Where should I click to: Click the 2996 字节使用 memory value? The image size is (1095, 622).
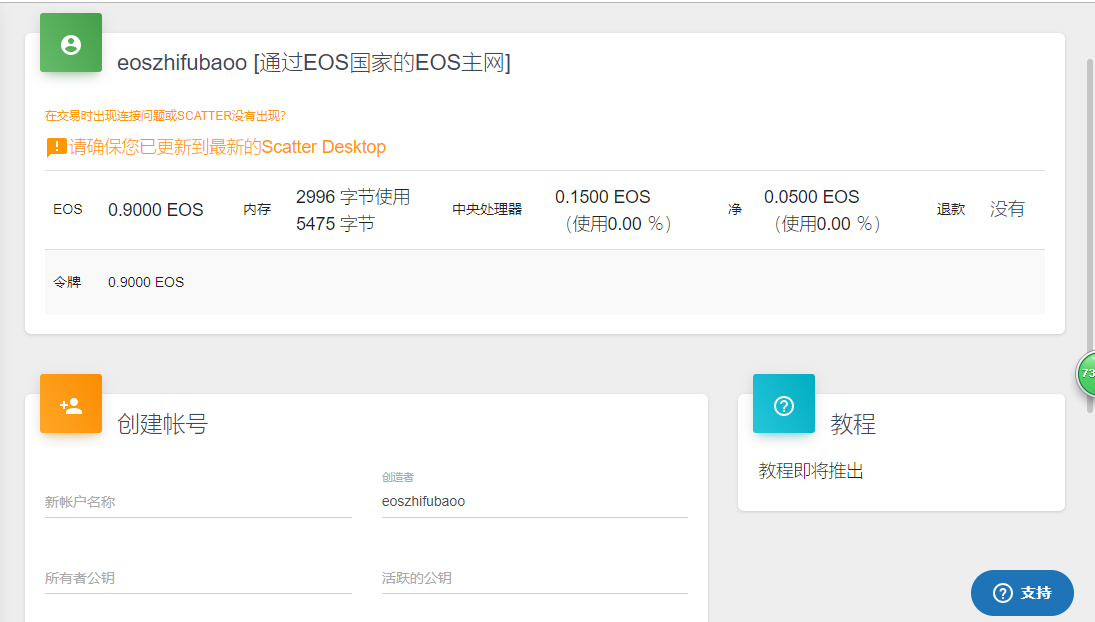coord(353,197)
